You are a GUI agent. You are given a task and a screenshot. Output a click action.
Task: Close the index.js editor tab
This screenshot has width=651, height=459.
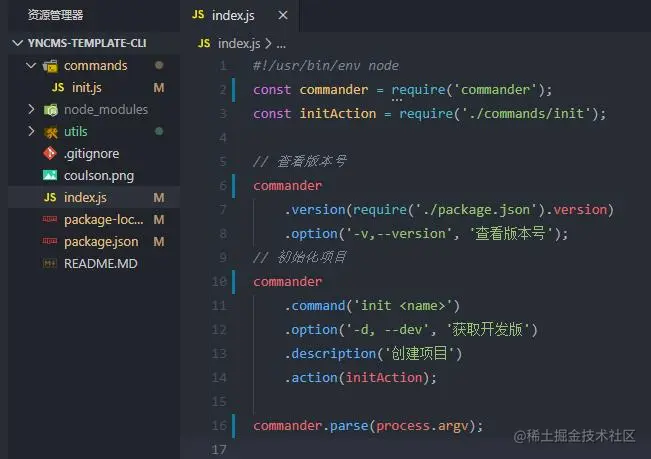283,15
